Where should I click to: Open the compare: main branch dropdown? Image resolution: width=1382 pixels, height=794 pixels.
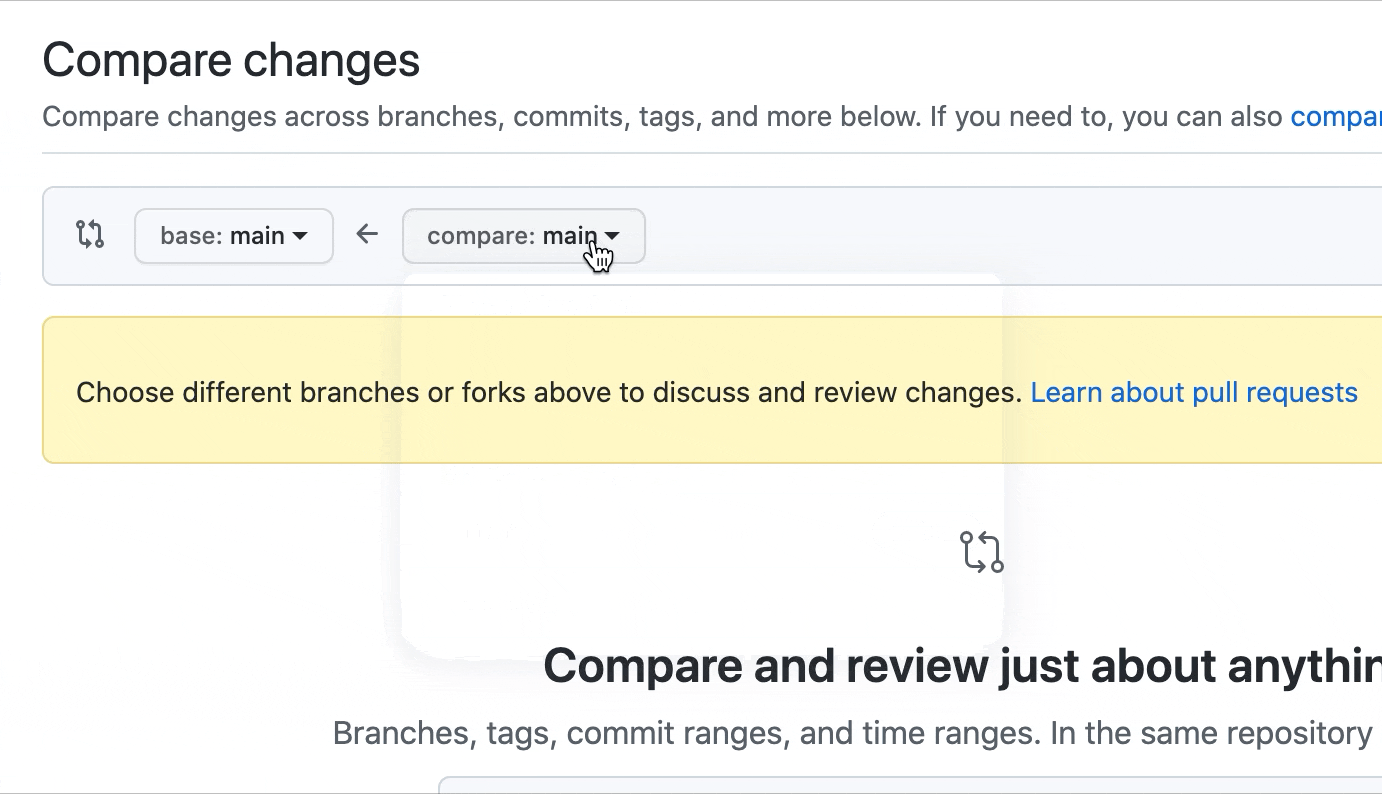pyautogui.click(x=523, y=236)
